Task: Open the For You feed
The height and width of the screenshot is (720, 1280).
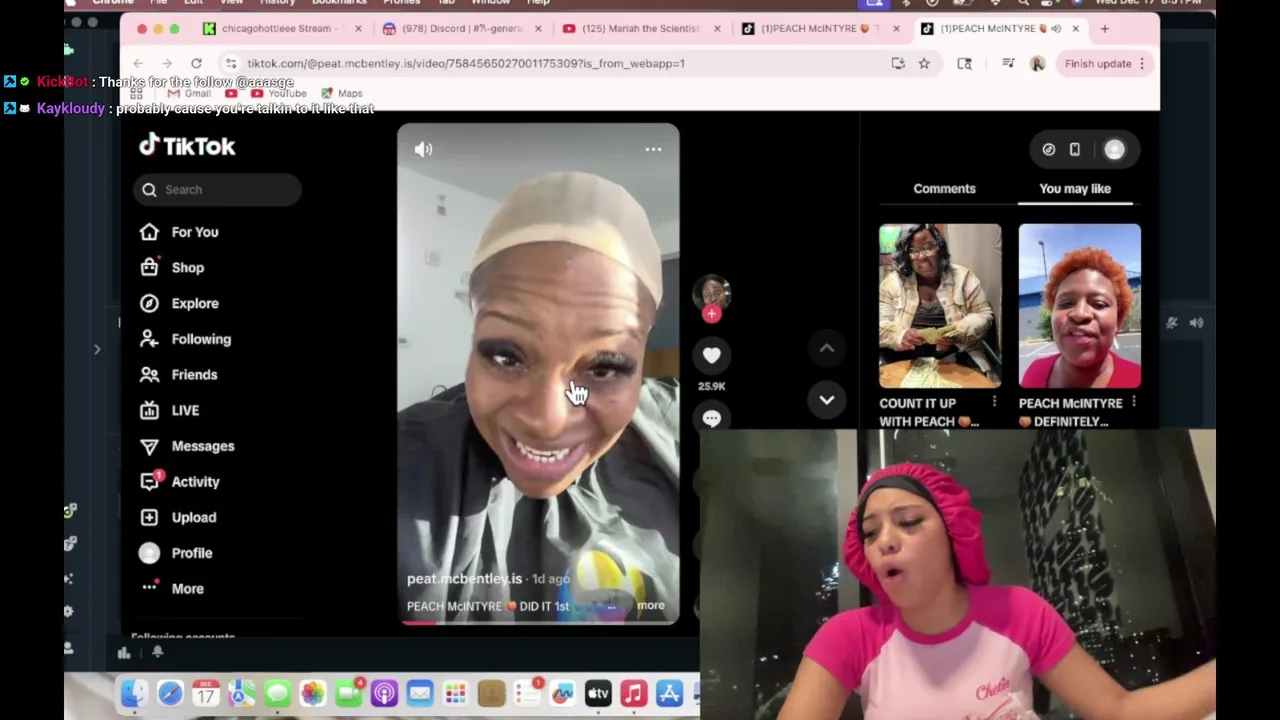Action: click(x=179, y=232)
